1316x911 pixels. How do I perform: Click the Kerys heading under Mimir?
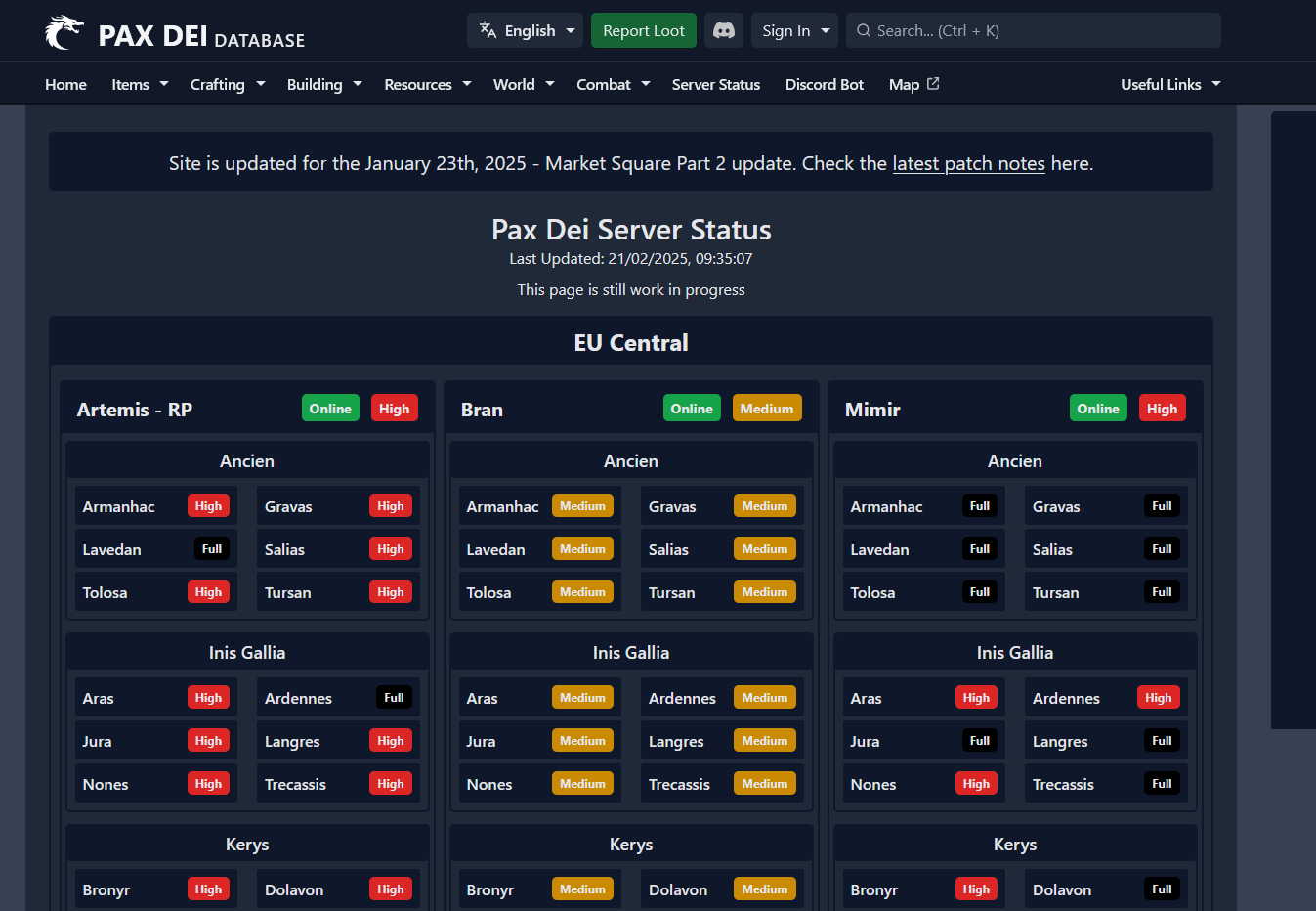[x=1015, y=845]
